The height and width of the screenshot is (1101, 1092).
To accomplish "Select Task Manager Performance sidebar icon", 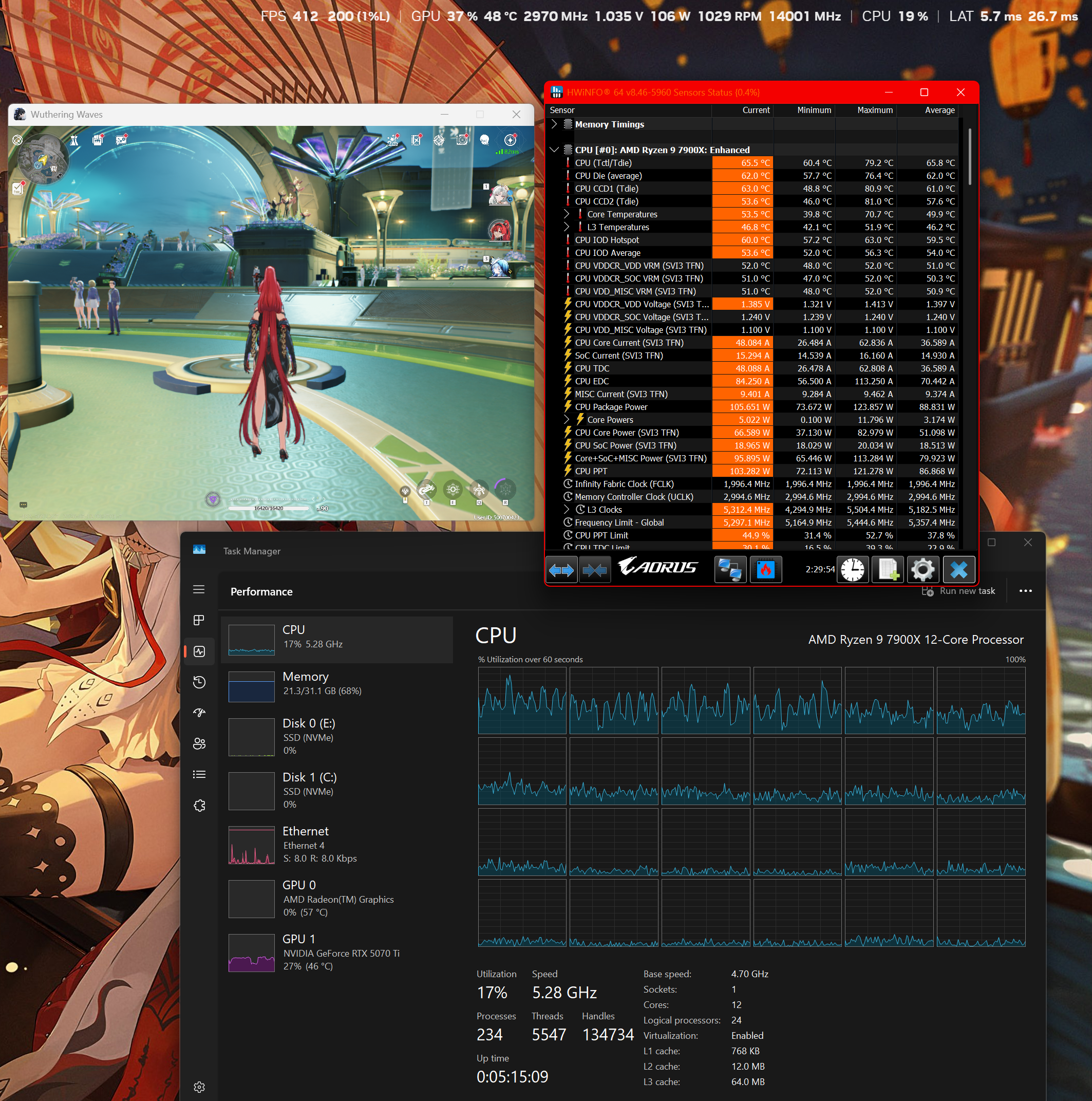I will (x=199, y=651).
